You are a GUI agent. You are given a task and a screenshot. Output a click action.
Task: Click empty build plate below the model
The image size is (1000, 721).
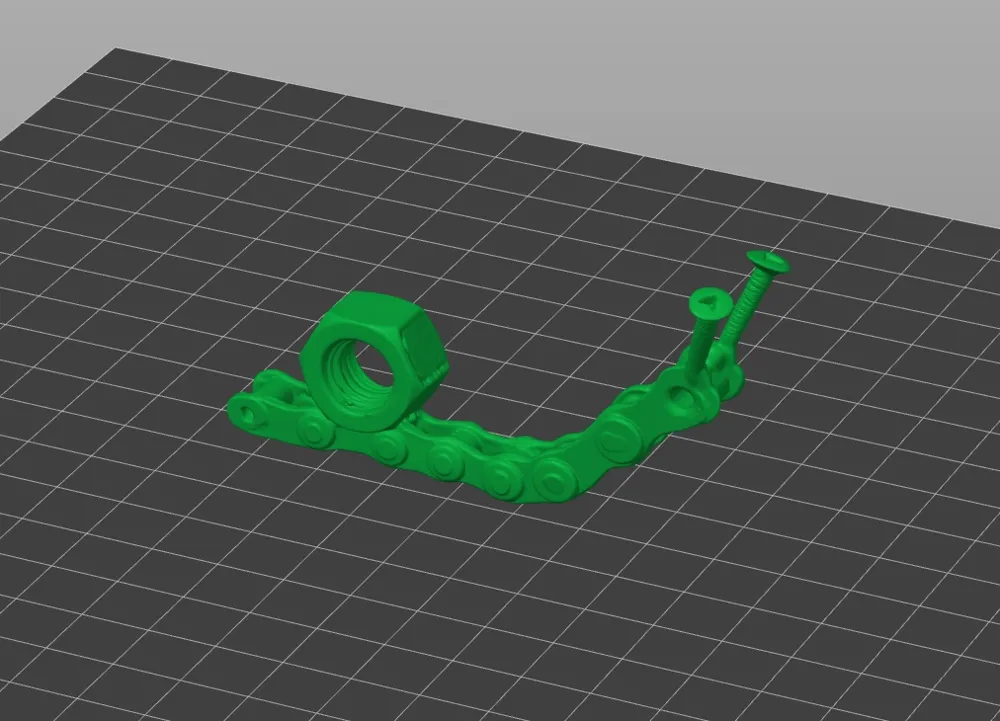pyautogui.click(x=478, y=593)
